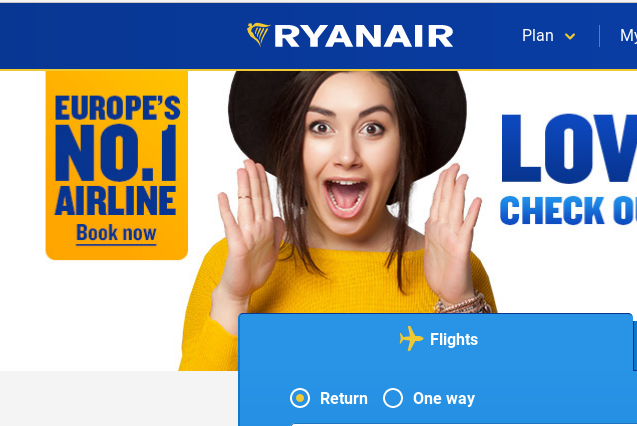
Task: Click the Return label text
Action: tap(344, 398)
